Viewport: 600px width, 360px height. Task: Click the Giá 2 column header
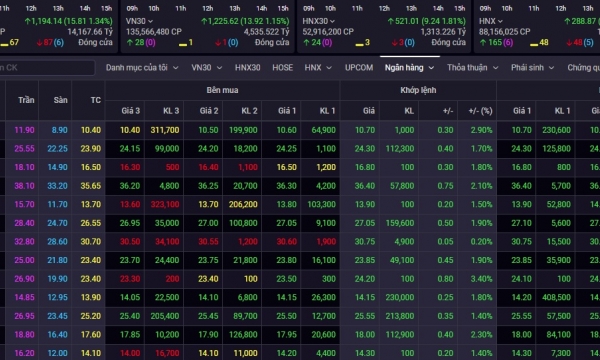pos(209,111)
